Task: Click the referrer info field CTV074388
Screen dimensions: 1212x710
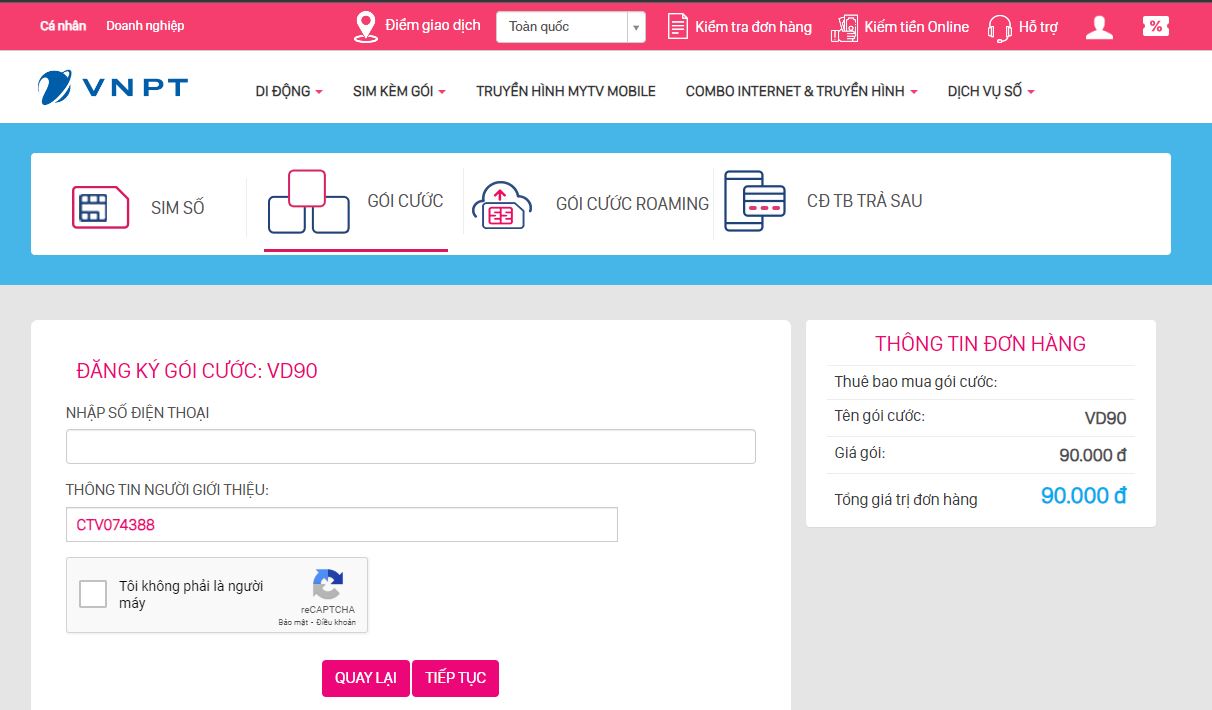Action: click(341, 525)
